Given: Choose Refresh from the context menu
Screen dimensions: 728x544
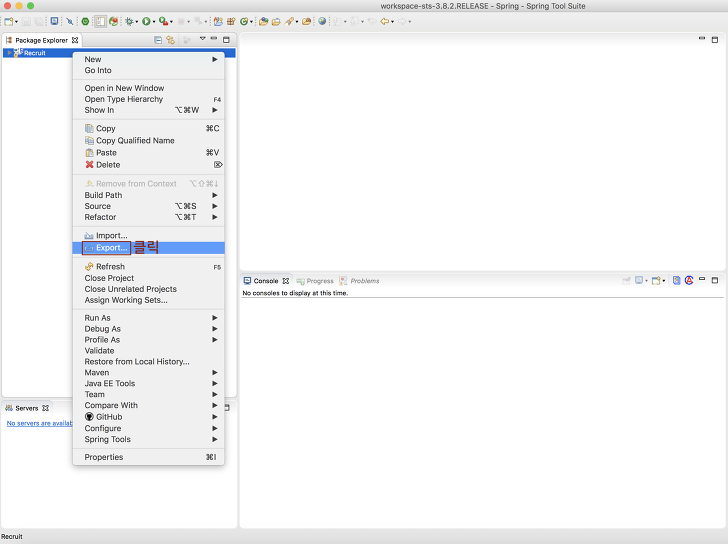Looking at the screenshot, I should tap(149, 267).
